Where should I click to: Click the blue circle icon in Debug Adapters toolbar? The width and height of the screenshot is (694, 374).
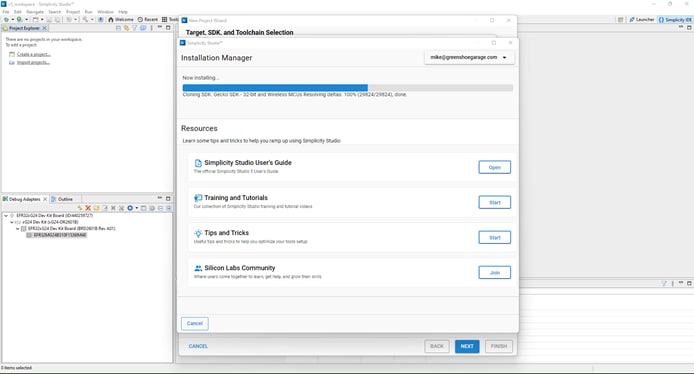[130, 208]
